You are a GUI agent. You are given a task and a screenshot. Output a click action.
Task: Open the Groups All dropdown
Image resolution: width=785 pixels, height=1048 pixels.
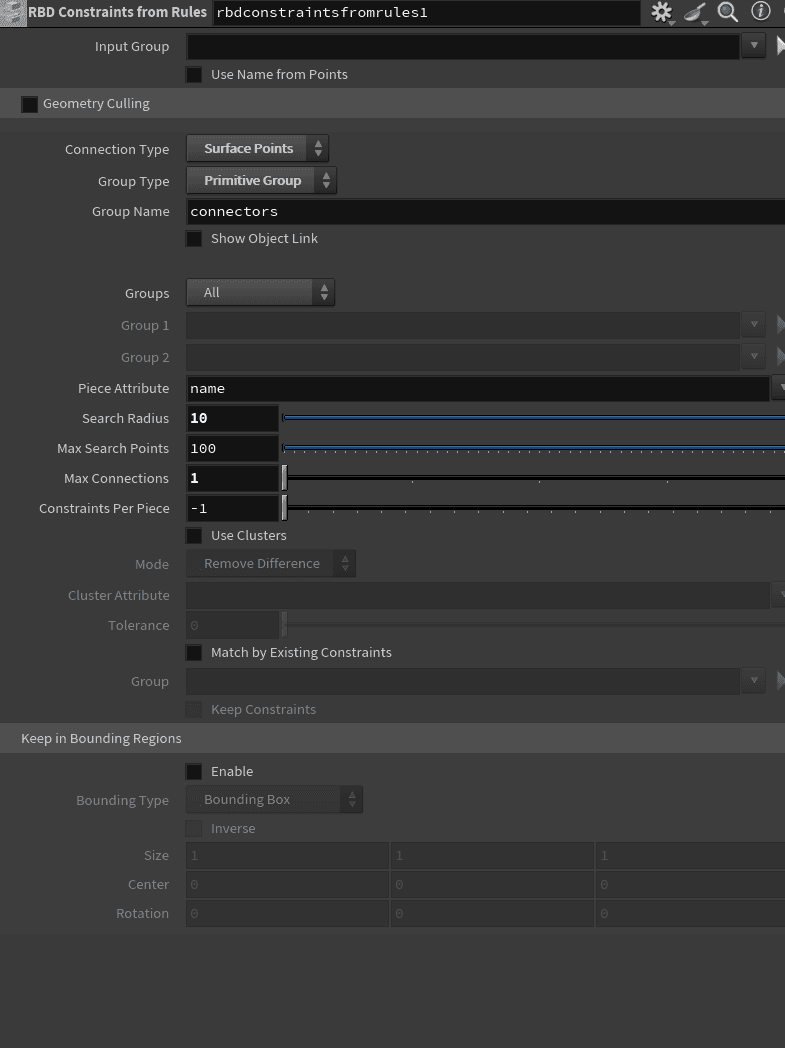[x=261, y=292]
